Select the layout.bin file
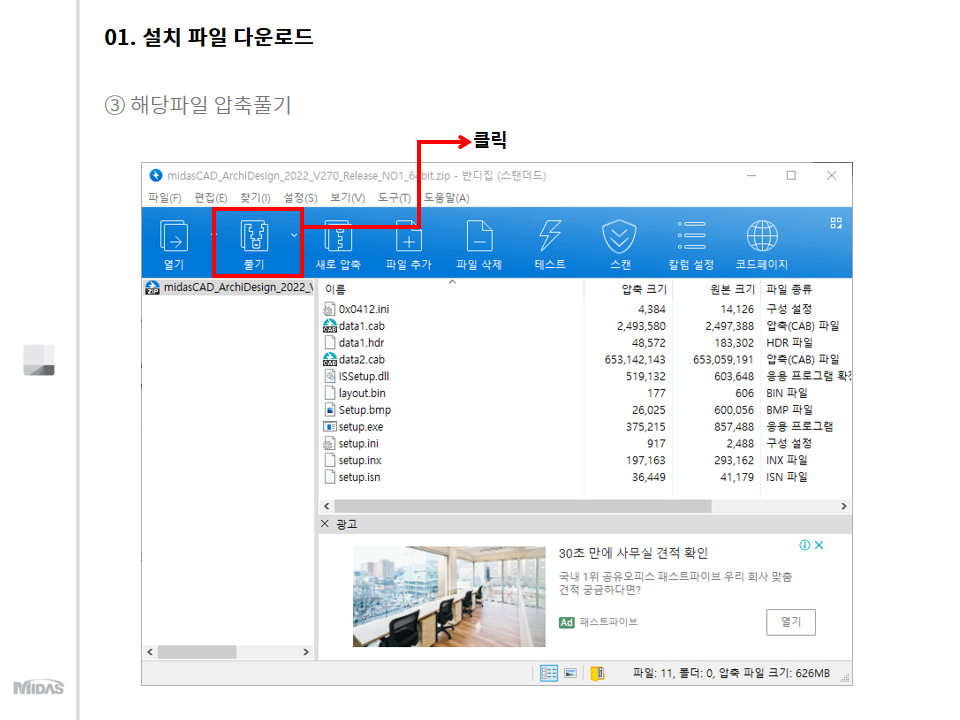960x720 pixels. click(x=362, y=393)
